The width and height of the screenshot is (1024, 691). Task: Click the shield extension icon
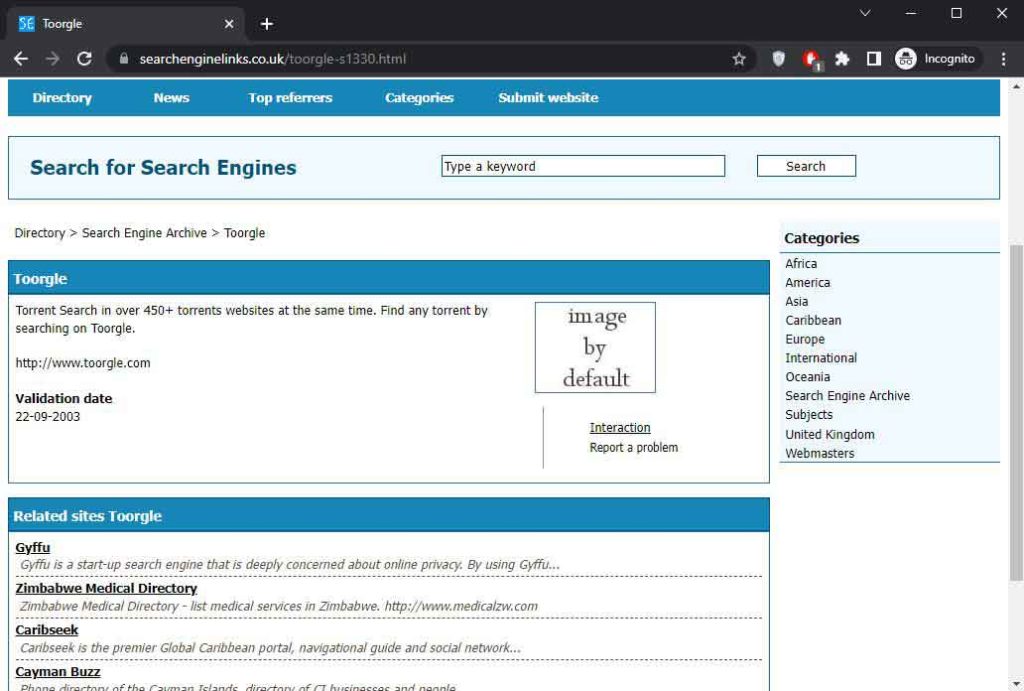pos(778,59)
